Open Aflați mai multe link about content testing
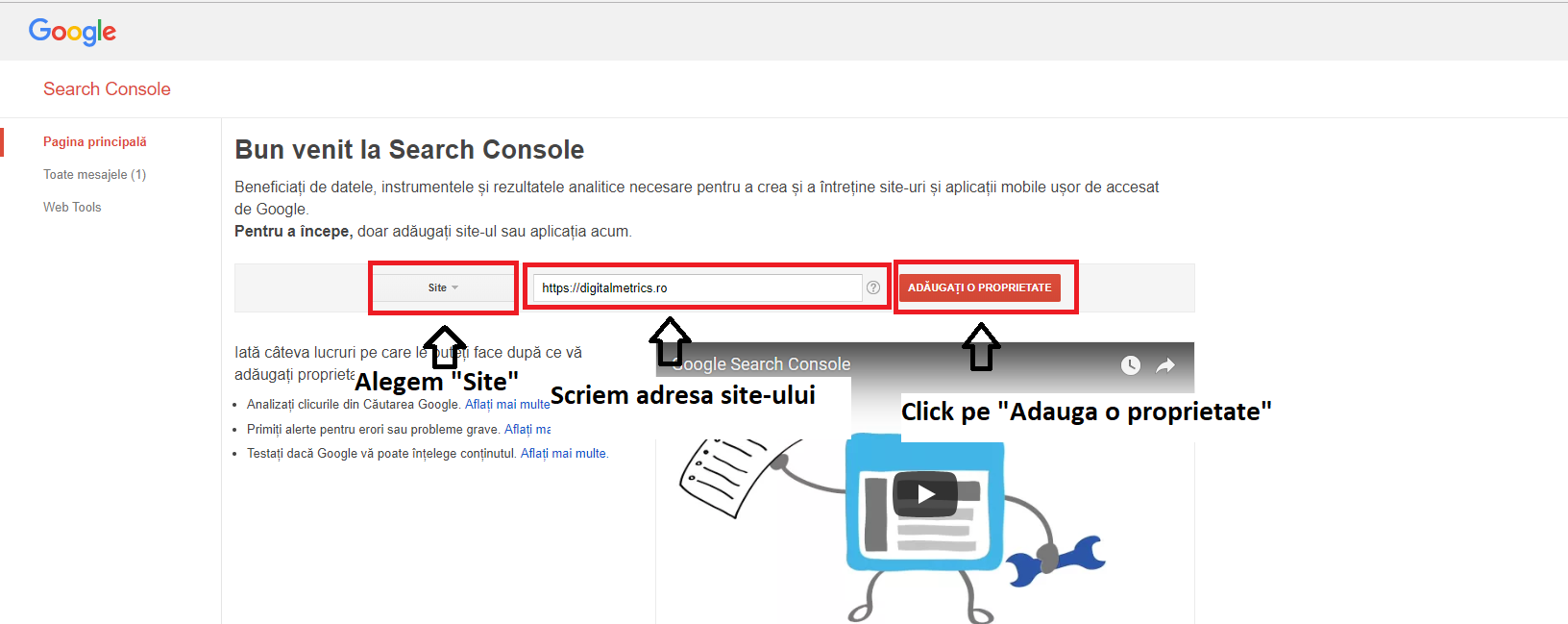Viewport: 1568px width, 624px height. (x=564, y=454)
